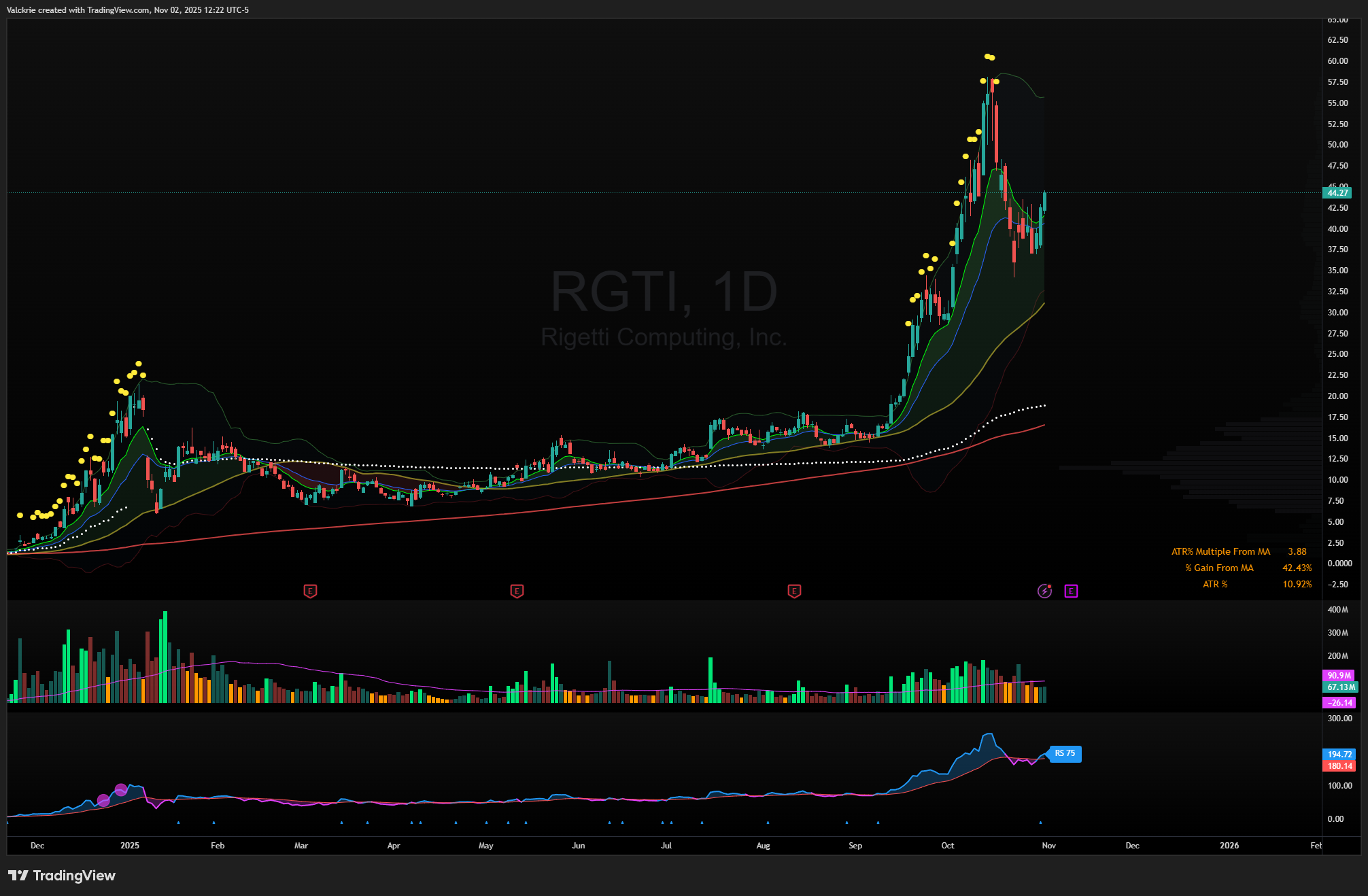
Task: Open the lightning-bolt latest news icon
Action: click(1044, 591)
